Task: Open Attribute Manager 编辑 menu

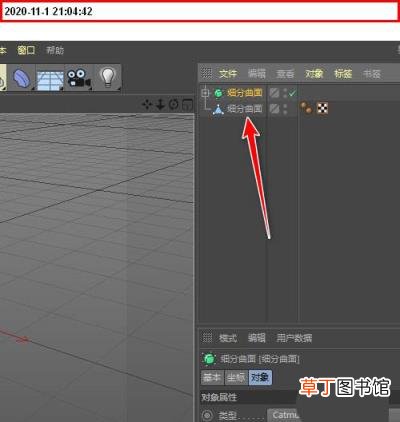Action: tap(257, 338)
